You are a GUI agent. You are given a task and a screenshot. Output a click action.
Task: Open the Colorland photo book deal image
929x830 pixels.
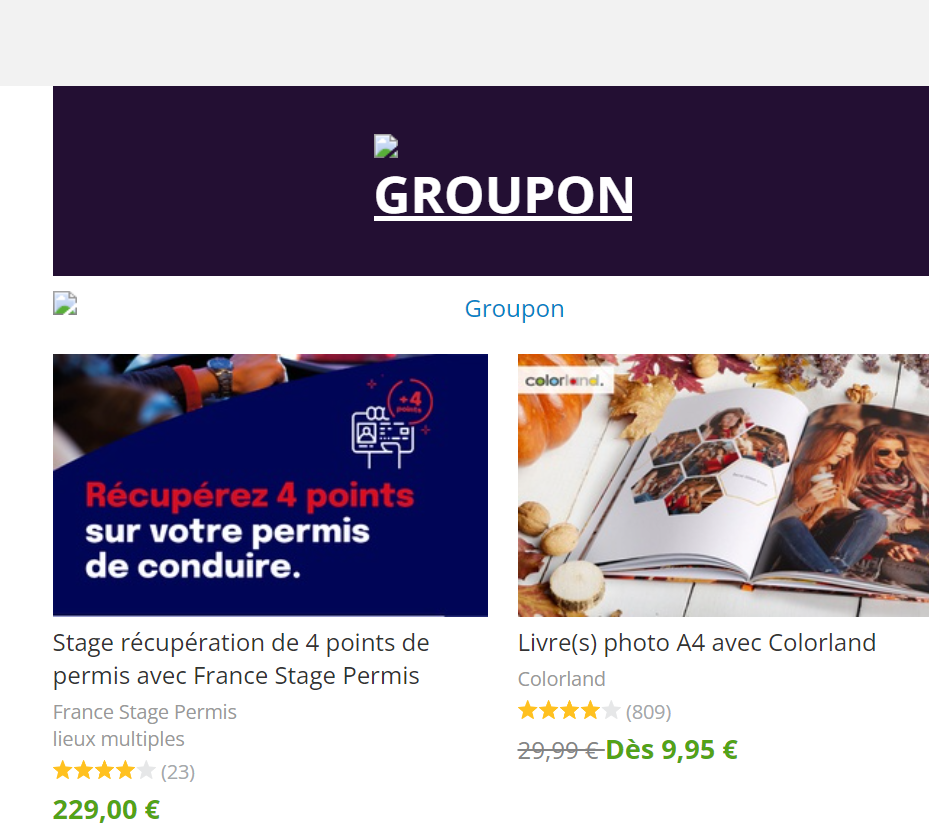[723, 485]
